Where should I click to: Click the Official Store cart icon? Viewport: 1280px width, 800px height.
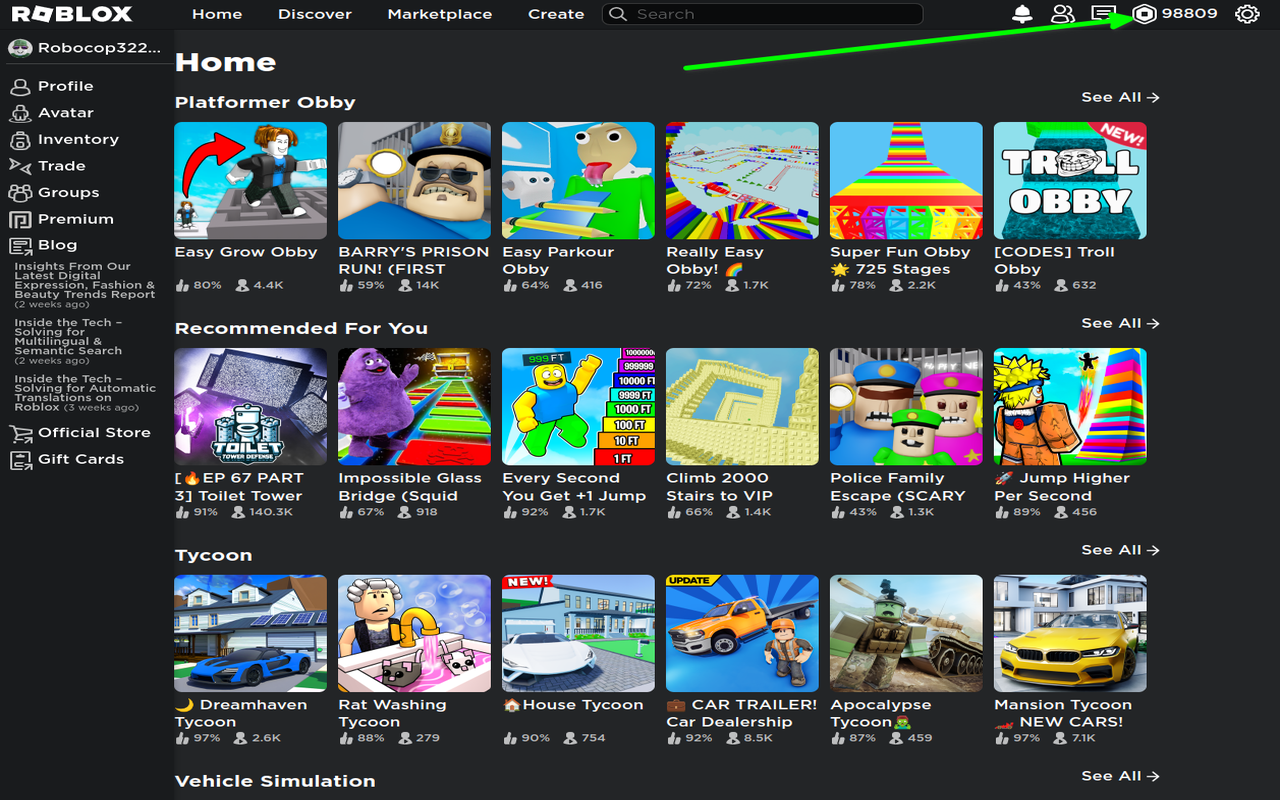point(20,433)
